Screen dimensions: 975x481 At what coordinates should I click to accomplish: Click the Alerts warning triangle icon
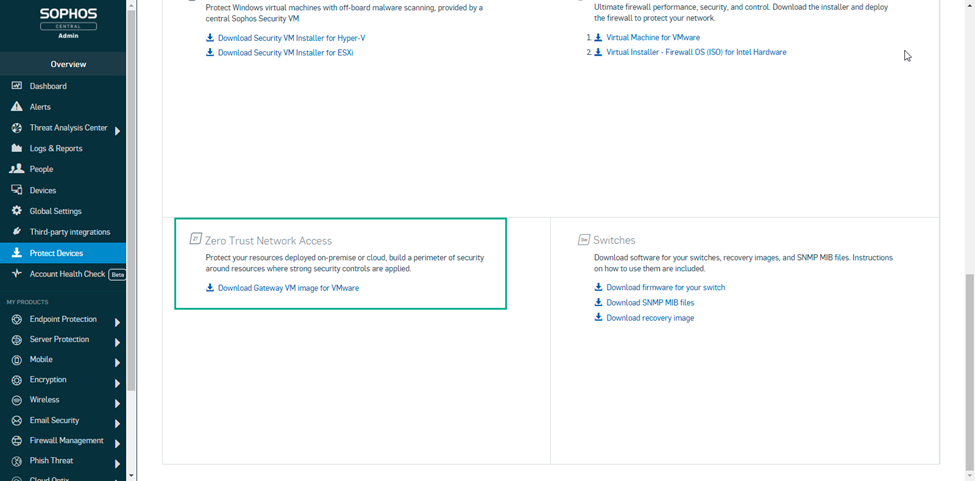tap(17, 107)
